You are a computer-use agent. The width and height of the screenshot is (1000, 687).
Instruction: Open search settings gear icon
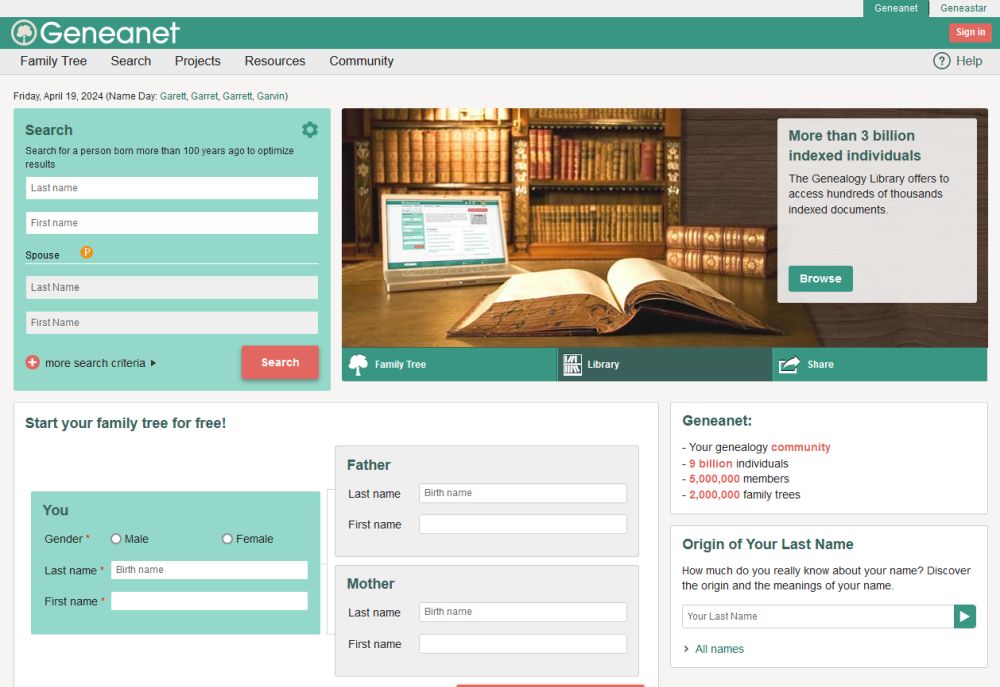tap(310, 130)
